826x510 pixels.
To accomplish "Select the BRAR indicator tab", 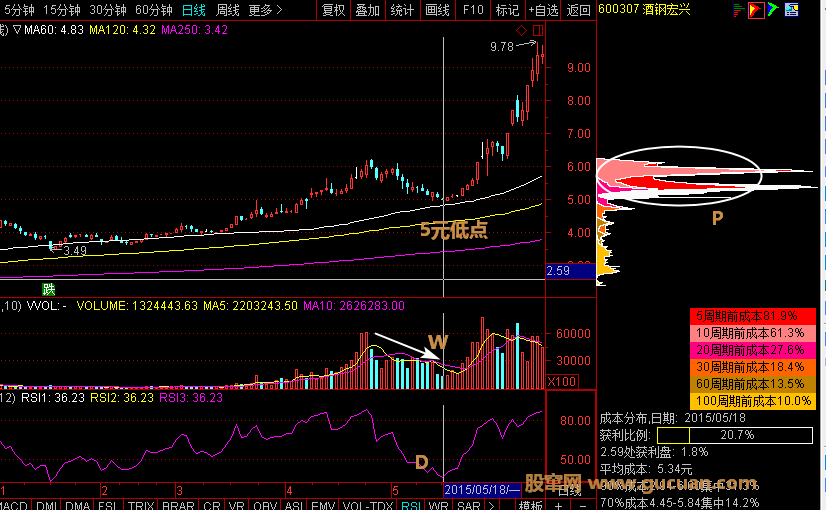I will (x=179, y=505).
